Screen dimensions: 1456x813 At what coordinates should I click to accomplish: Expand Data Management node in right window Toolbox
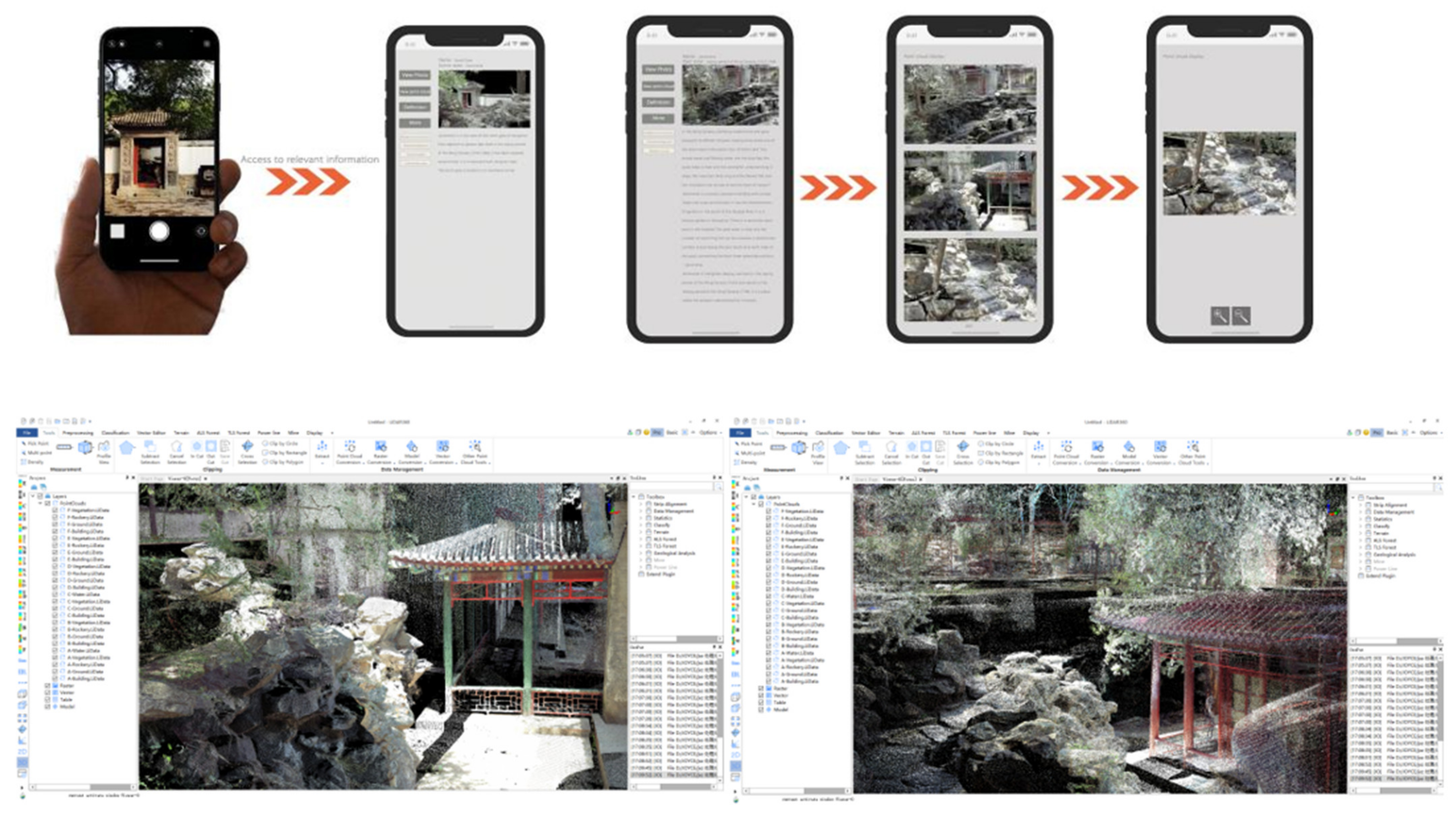[1360, 512]
